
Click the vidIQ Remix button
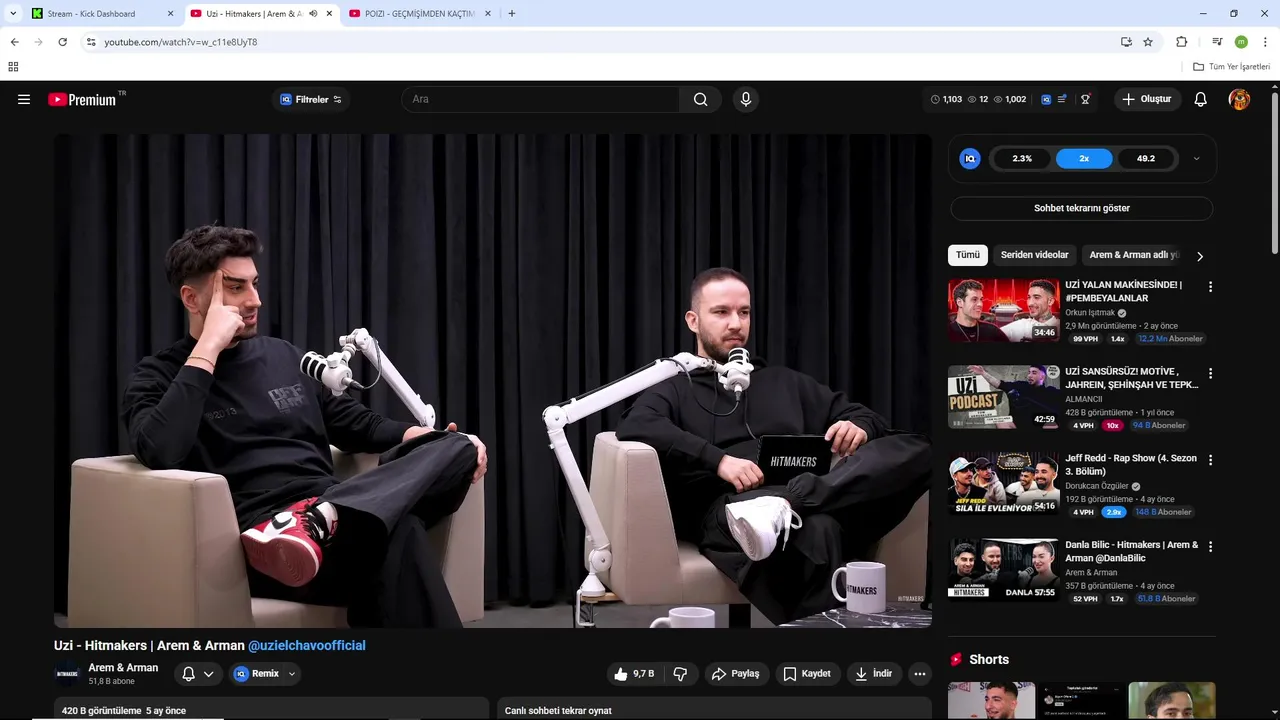click(x=257, y=674)
